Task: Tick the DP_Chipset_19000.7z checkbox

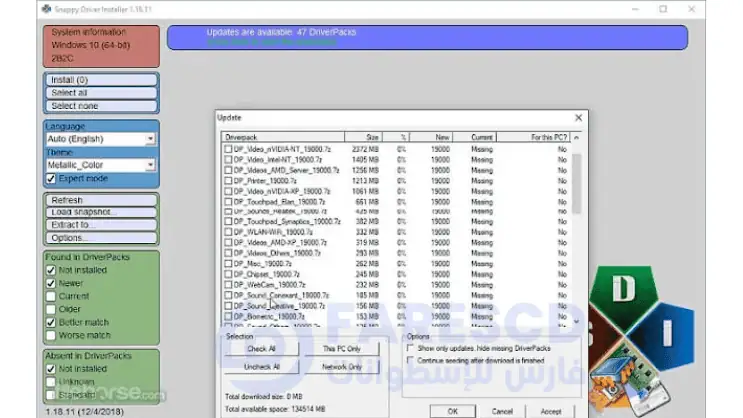Action: click(228, 274)
